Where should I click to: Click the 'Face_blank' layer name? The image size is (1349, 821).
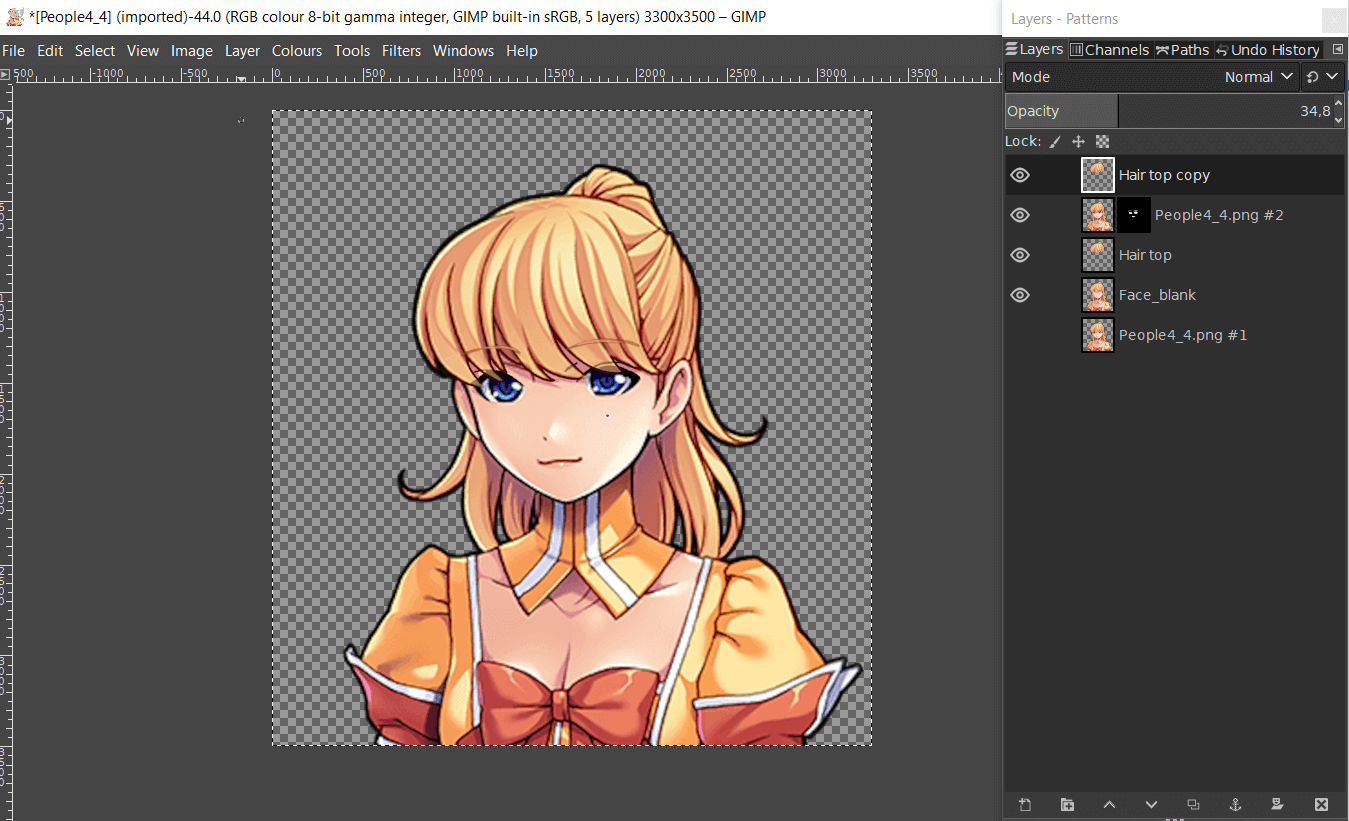1157,295
